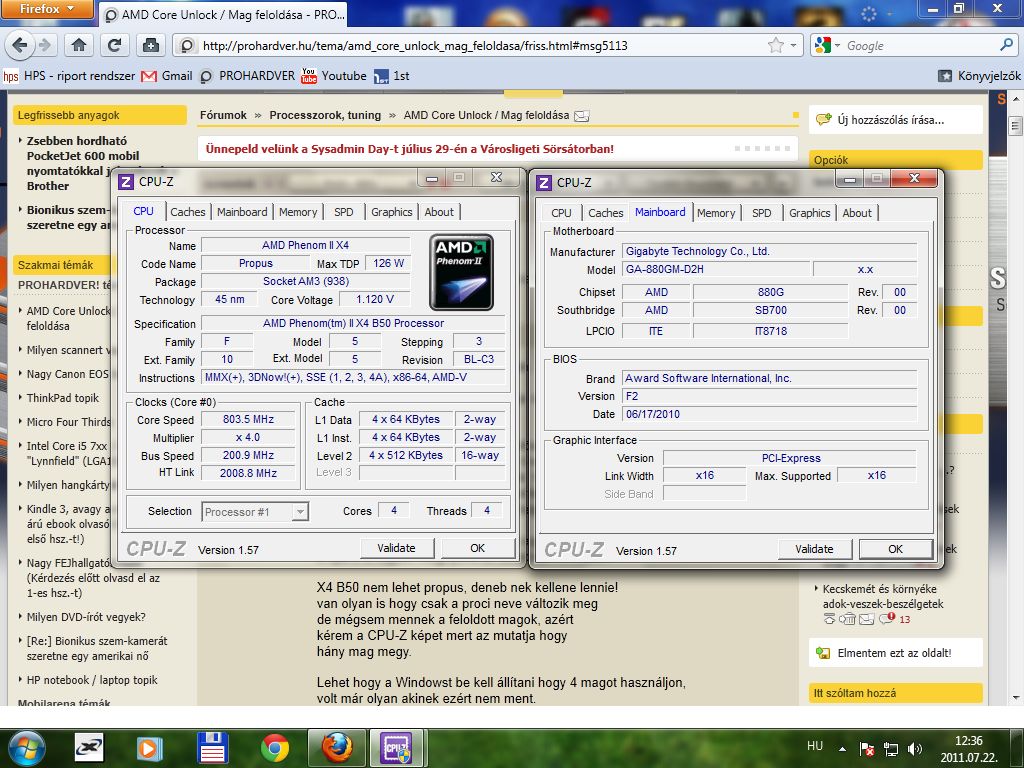Switch to CPU-Z taskbar icon
This screenshot has width=1024, height=768.
[x=396, y=748]
